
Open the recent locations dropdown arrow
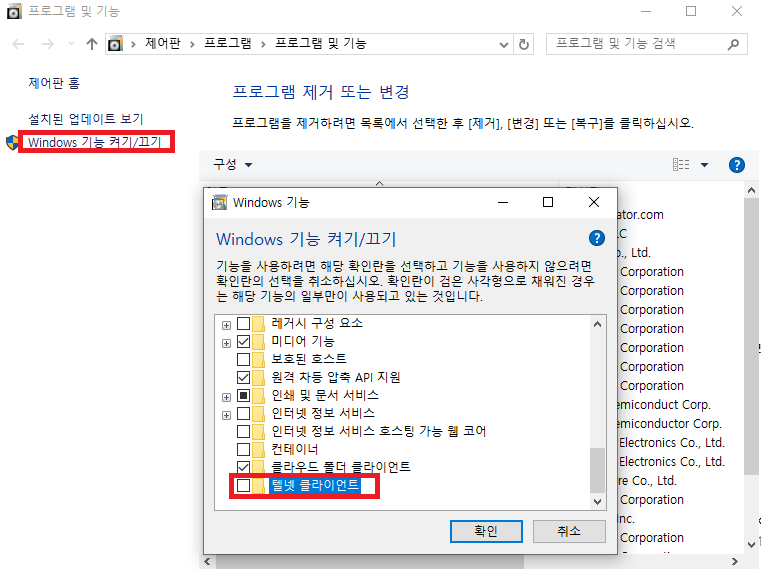pyautogui.click(x=71, y=44)
